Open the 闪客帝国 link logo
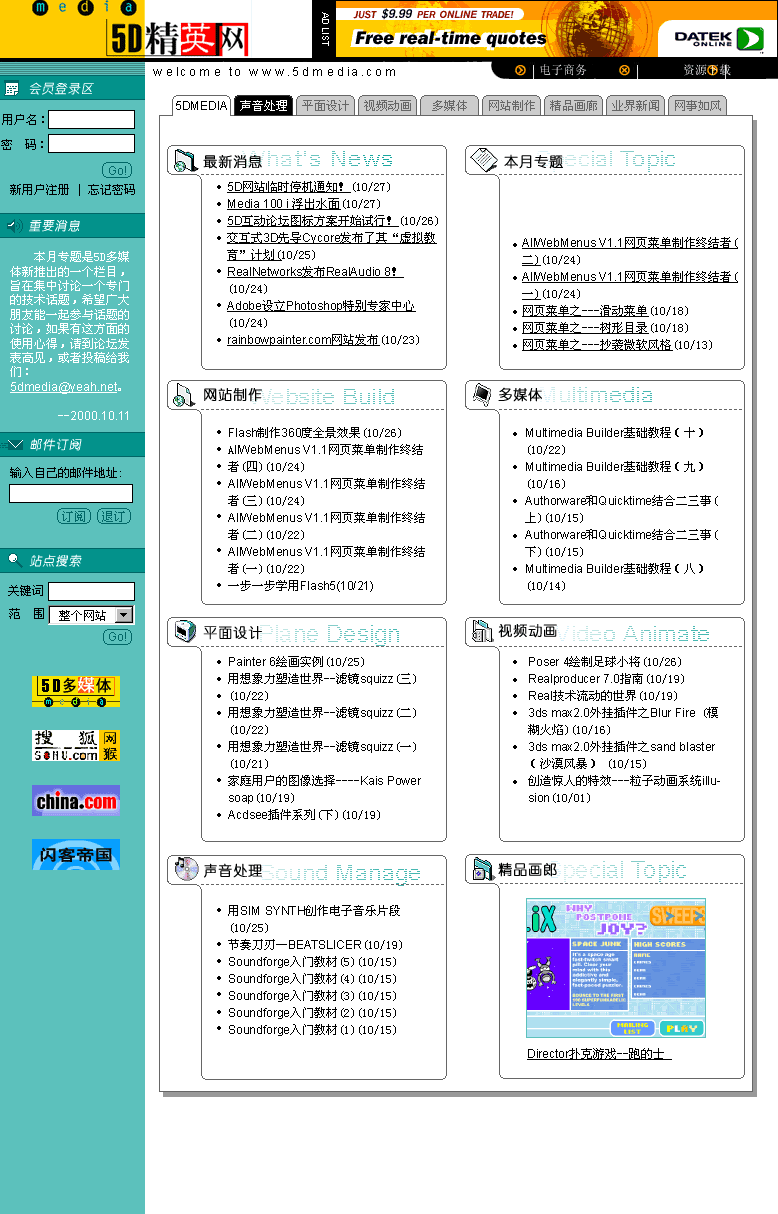This screenshot has width=778, height=1214. tap(76, 854)
